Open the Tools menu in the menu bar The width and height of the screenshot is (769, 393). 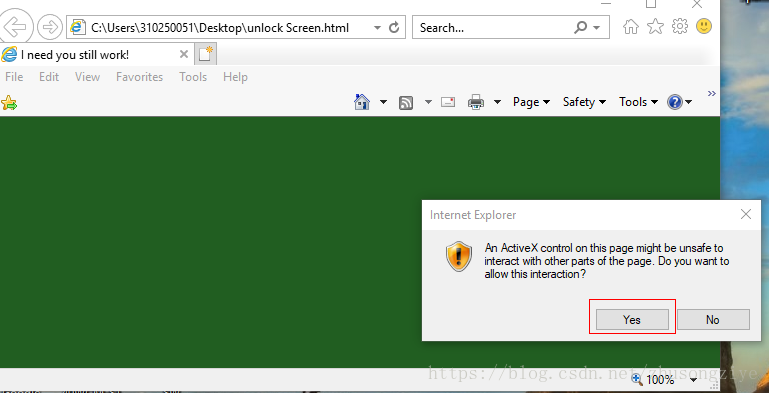pyautogui.click(x=193, y=77)
